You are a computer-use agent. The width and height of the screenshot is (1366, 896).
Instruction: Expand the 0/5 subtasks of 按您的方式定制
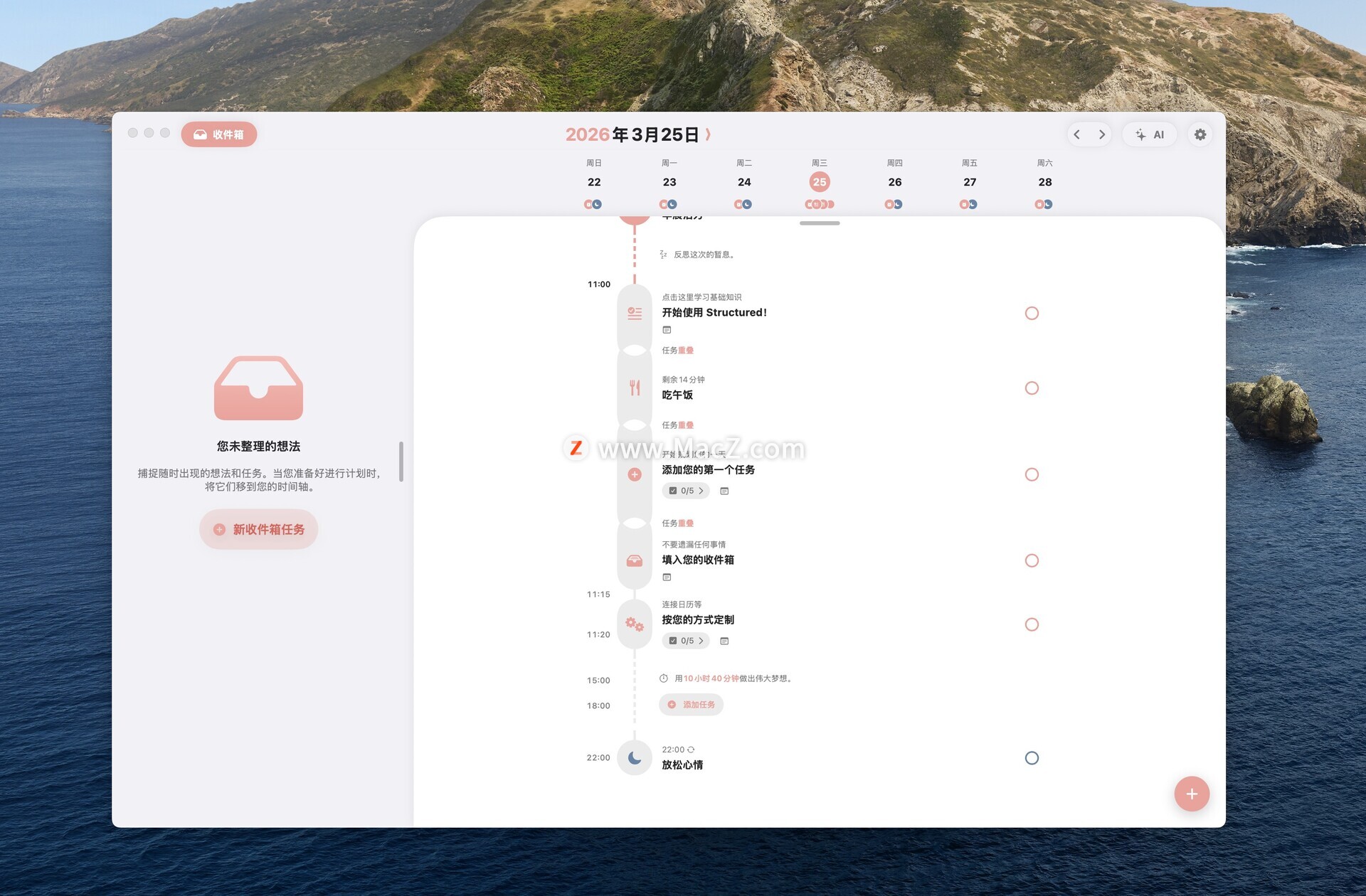(x=686, y=641)
